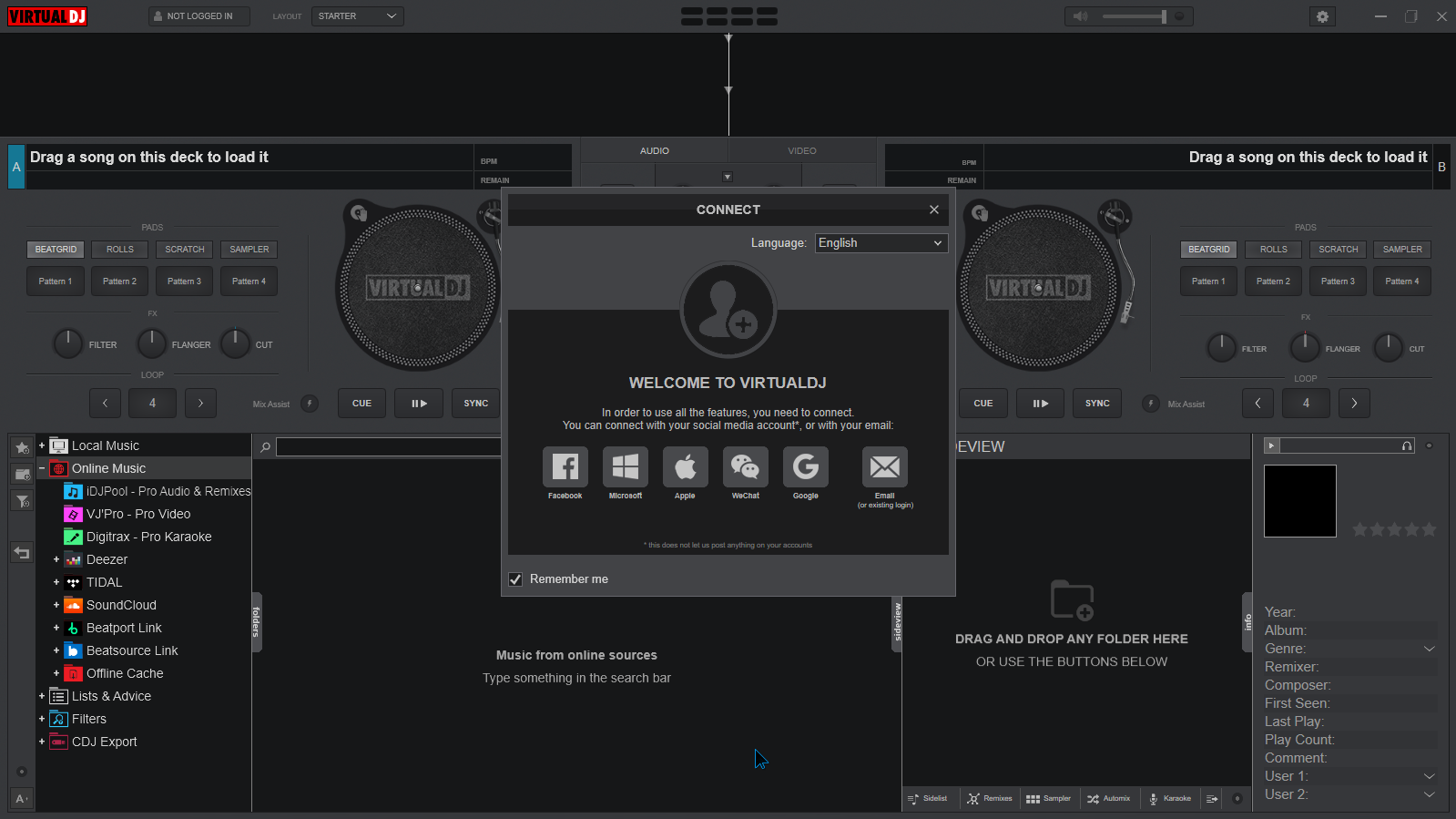The height and width of the screenshot is (819, 1456).
Task: Expand the TIDAL tree node
Action: [56, 582]
